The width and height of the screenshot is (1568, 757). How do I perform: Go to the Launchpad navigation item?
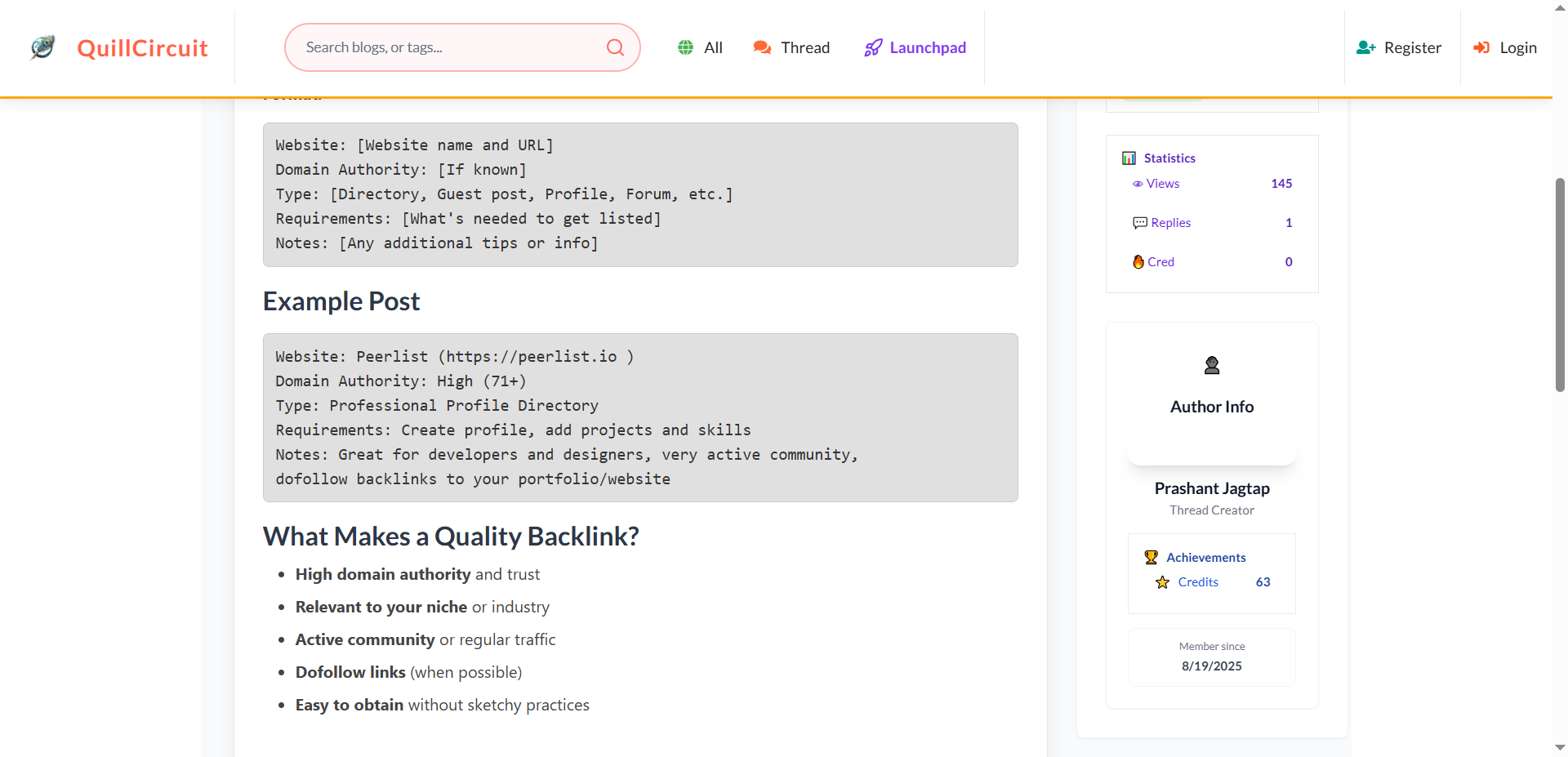915,47
